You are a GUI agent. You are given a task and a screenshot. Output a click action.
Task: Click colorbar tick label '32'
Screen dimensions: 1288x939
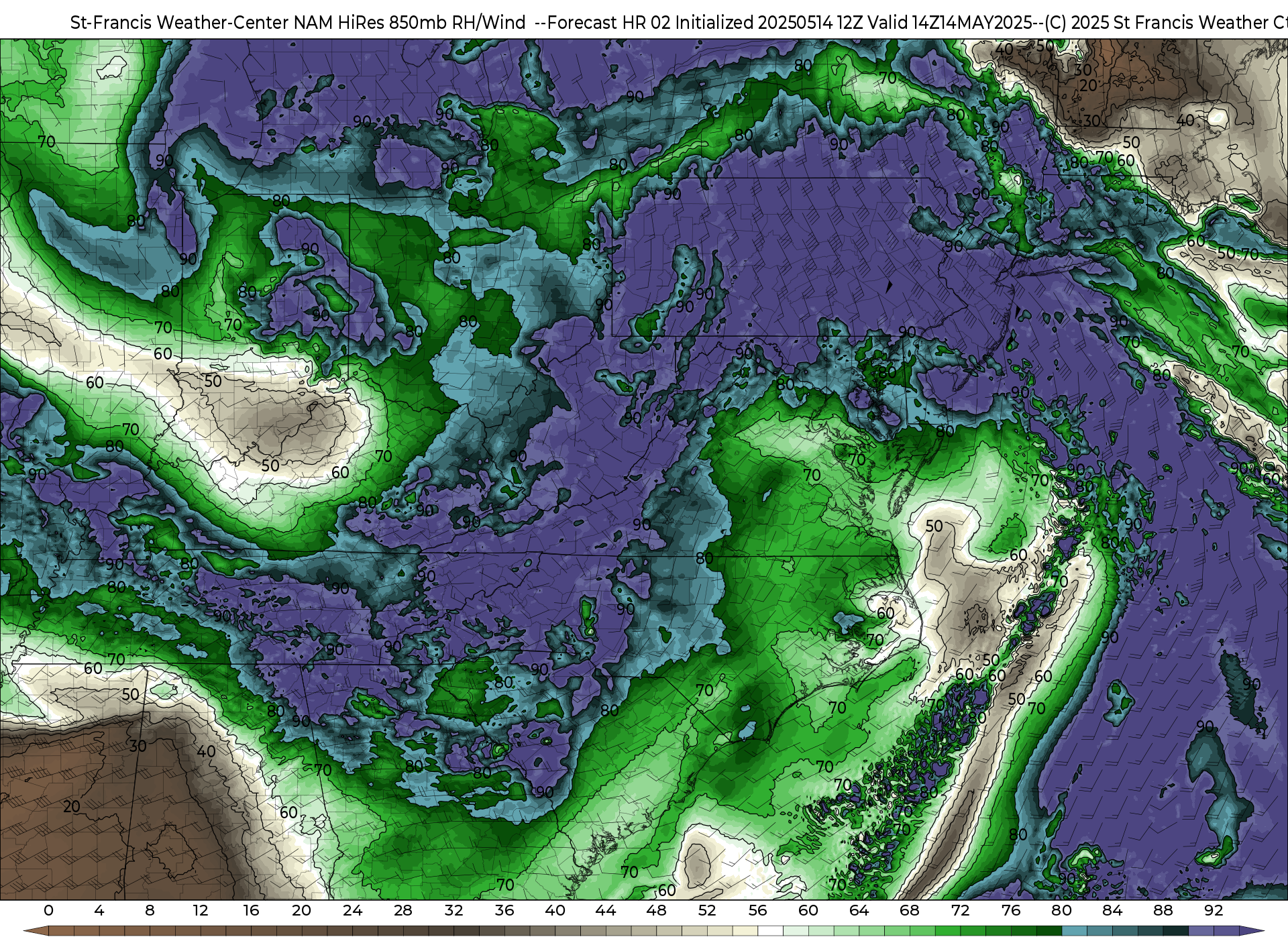[x=453, y=910]
